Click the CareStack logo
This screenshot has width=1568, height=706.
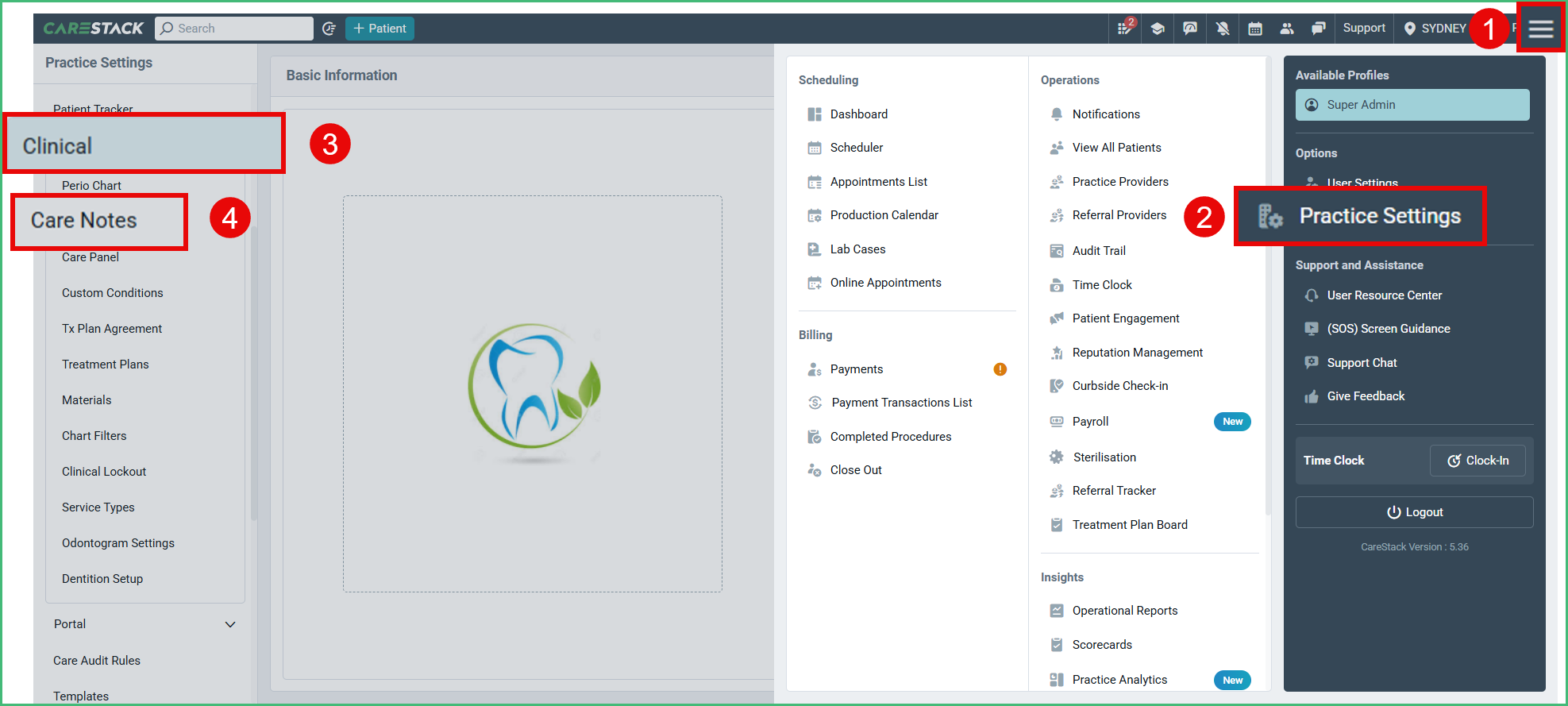tap(93, 29)
